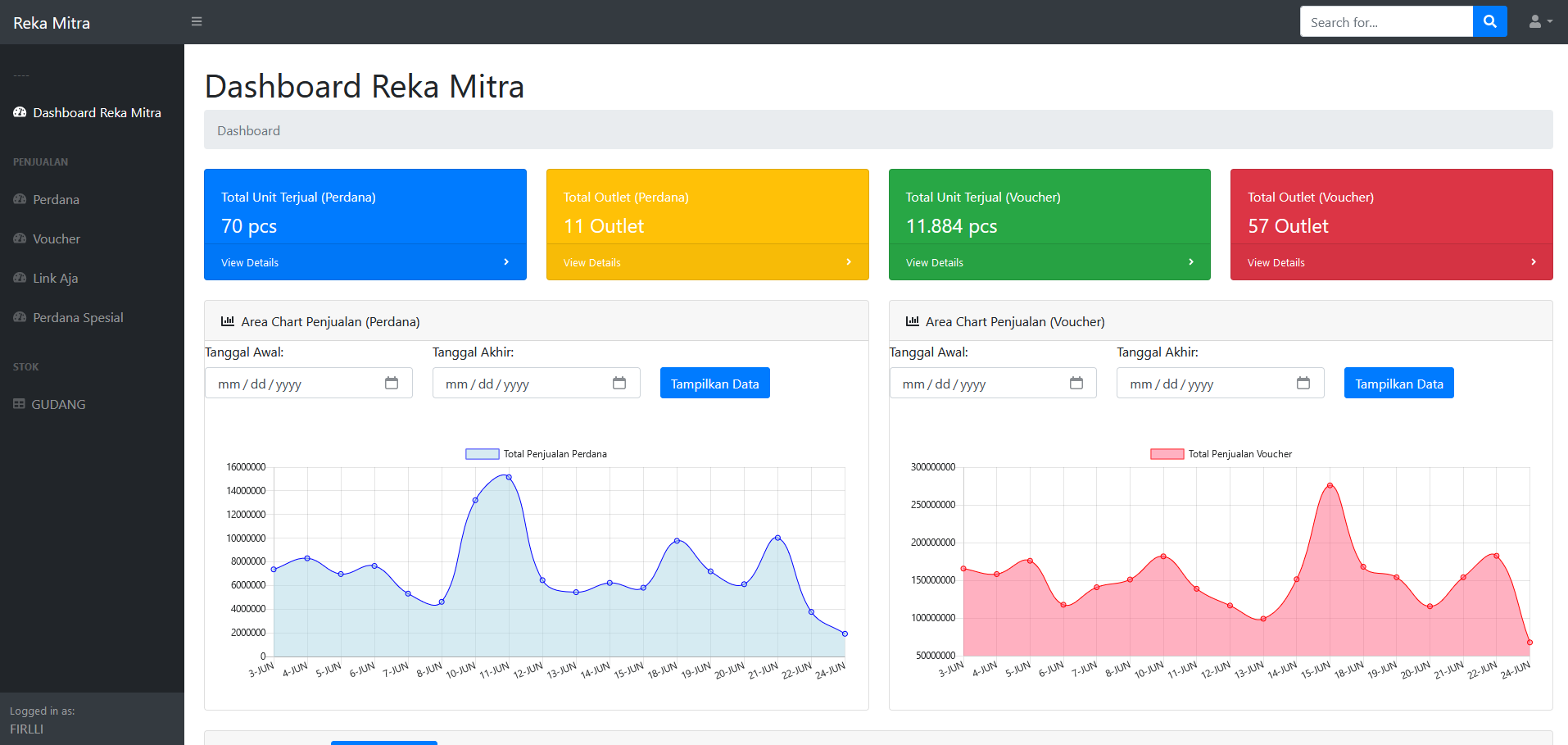
Task: Open Voucher in the sidebar menu
Action: pyautogui.click(x=57, y=238)
